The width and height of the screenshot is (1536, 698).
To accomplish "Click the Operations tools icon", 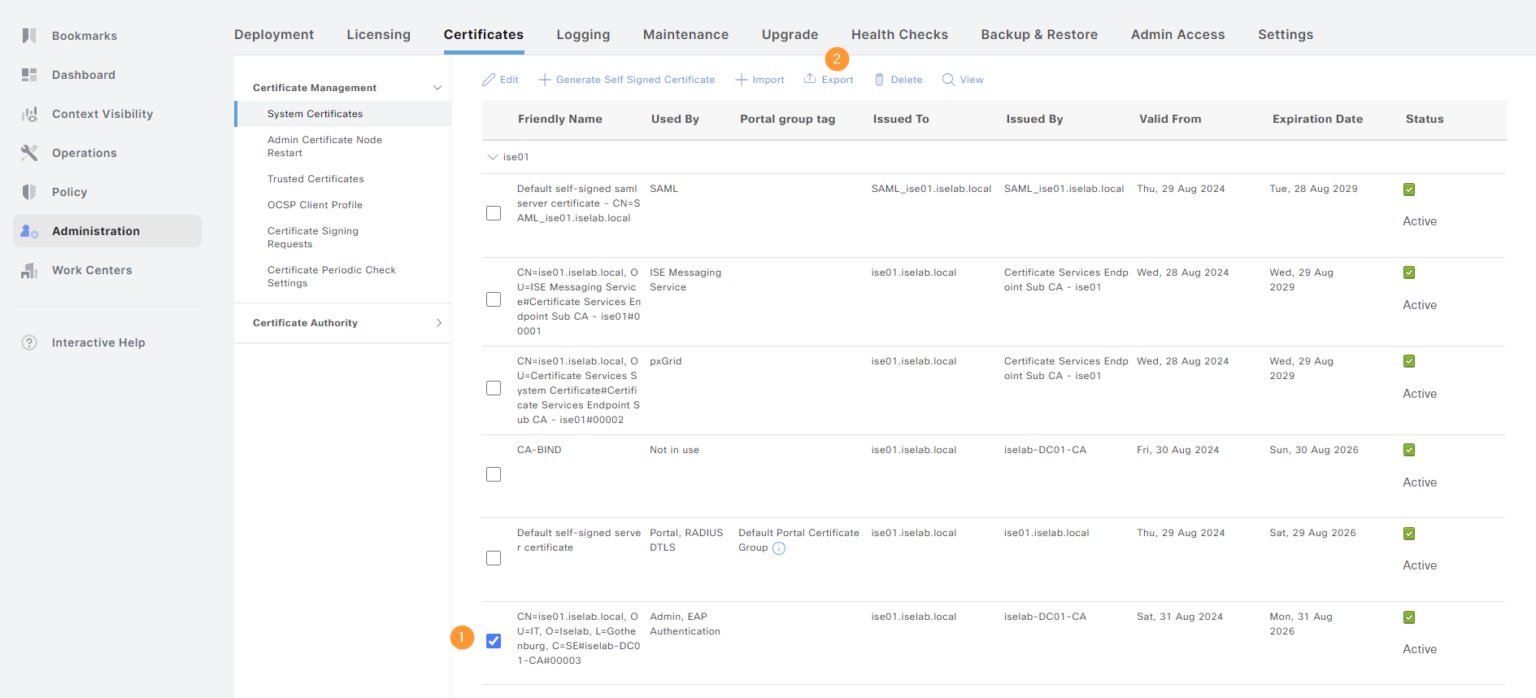I will (x=29, y=153).
